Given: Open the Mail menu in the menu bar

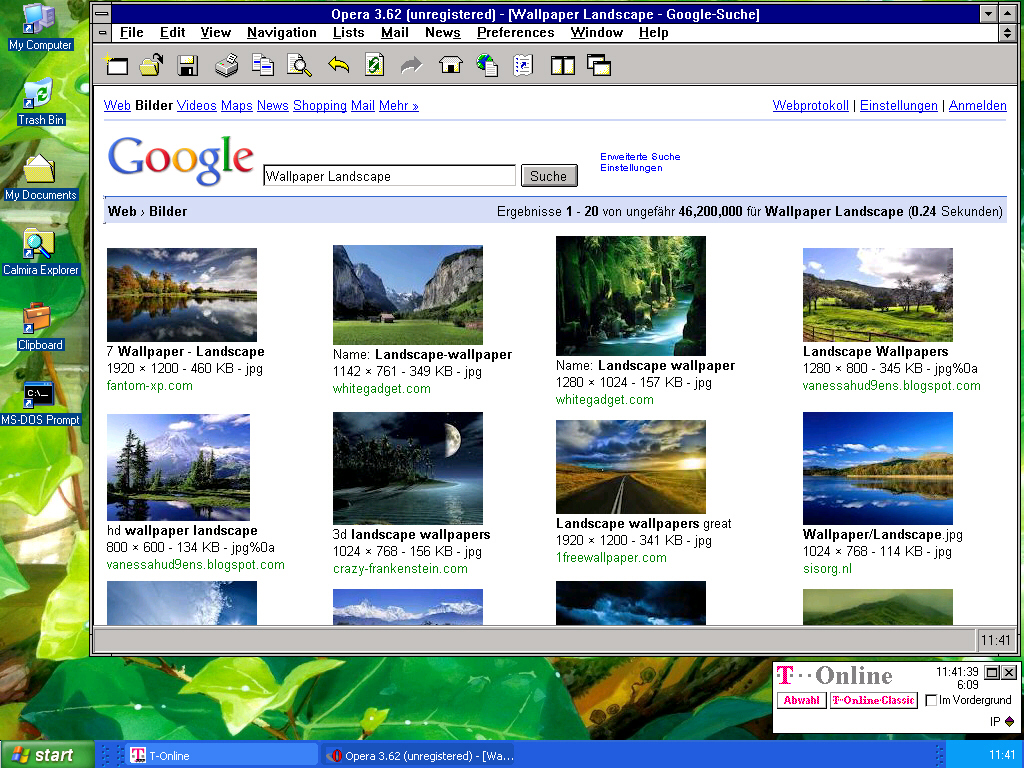Looking at the screenshot, I should point(395,33).
